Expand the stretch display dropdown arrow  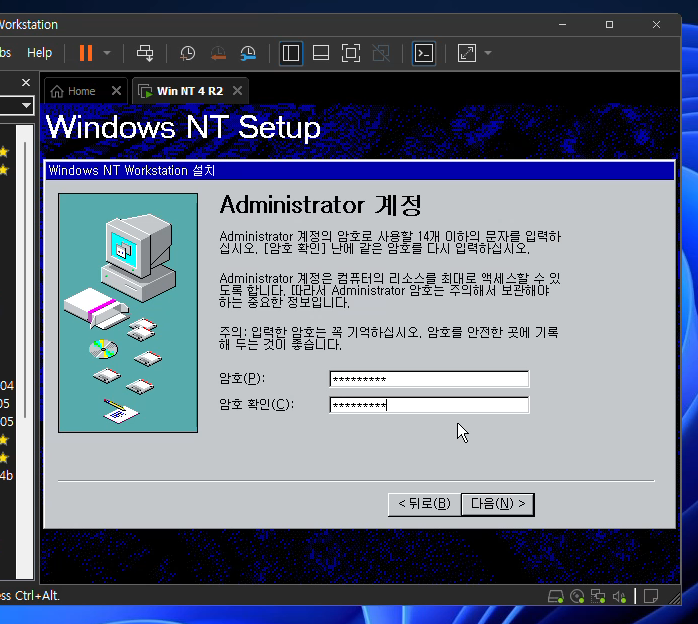pos(488,53)
